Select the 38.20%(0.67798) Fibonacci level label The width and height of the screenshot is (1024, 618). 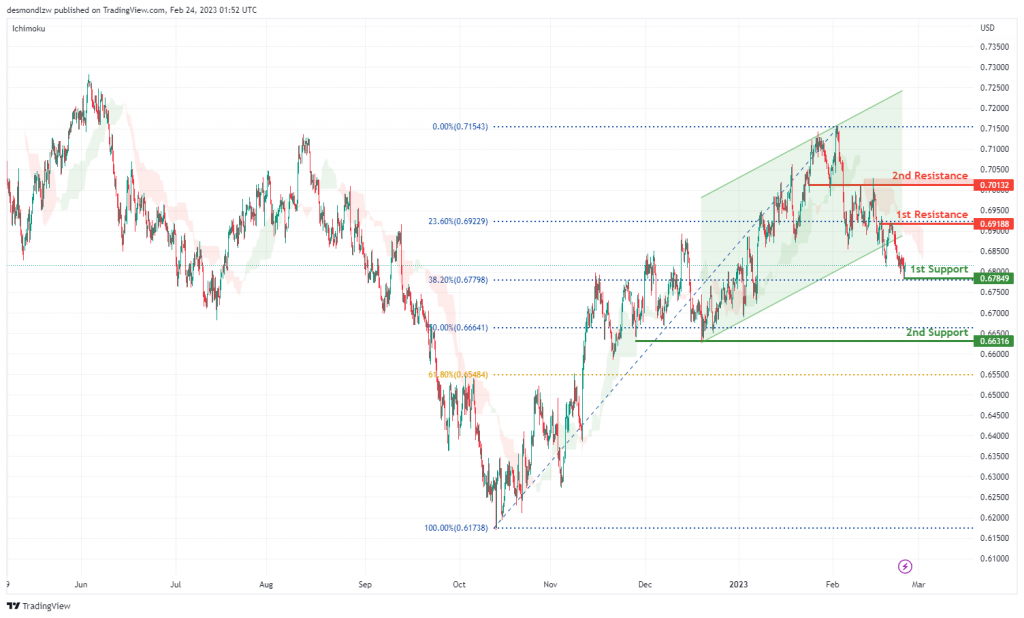(458, 280)
